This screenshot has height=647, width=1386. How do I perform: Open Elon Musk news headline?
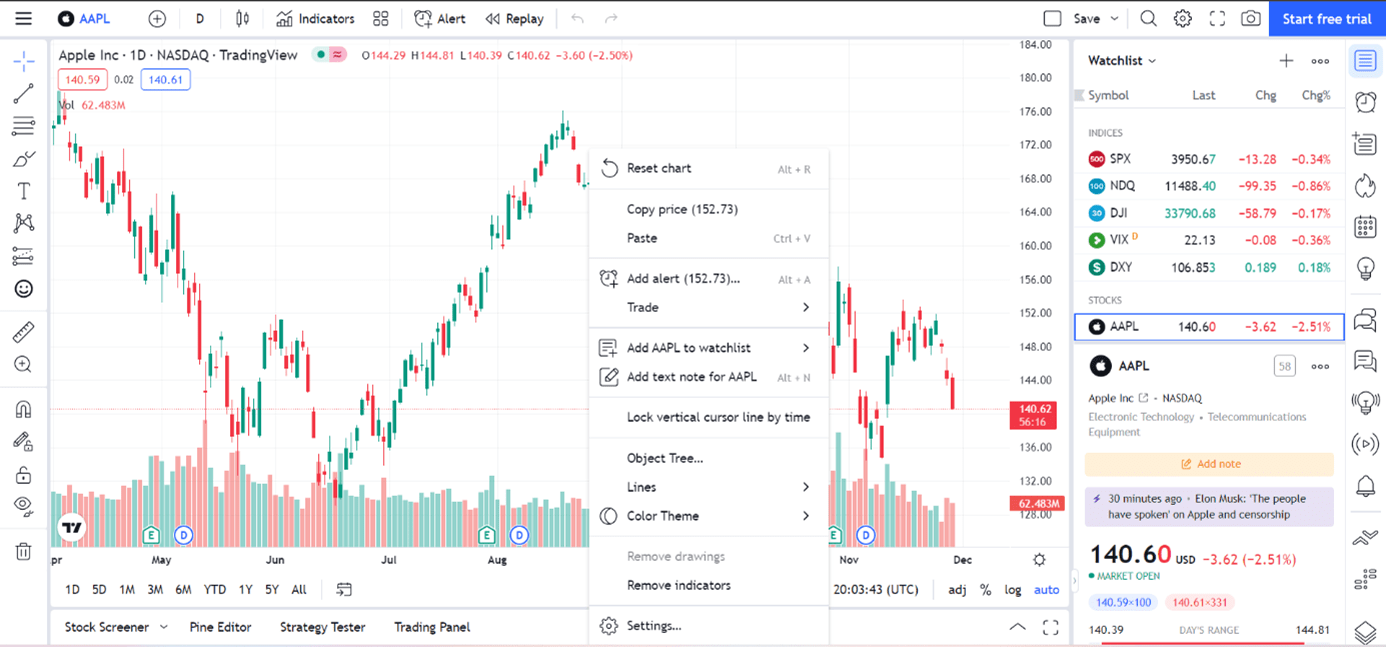[1209, 507]
